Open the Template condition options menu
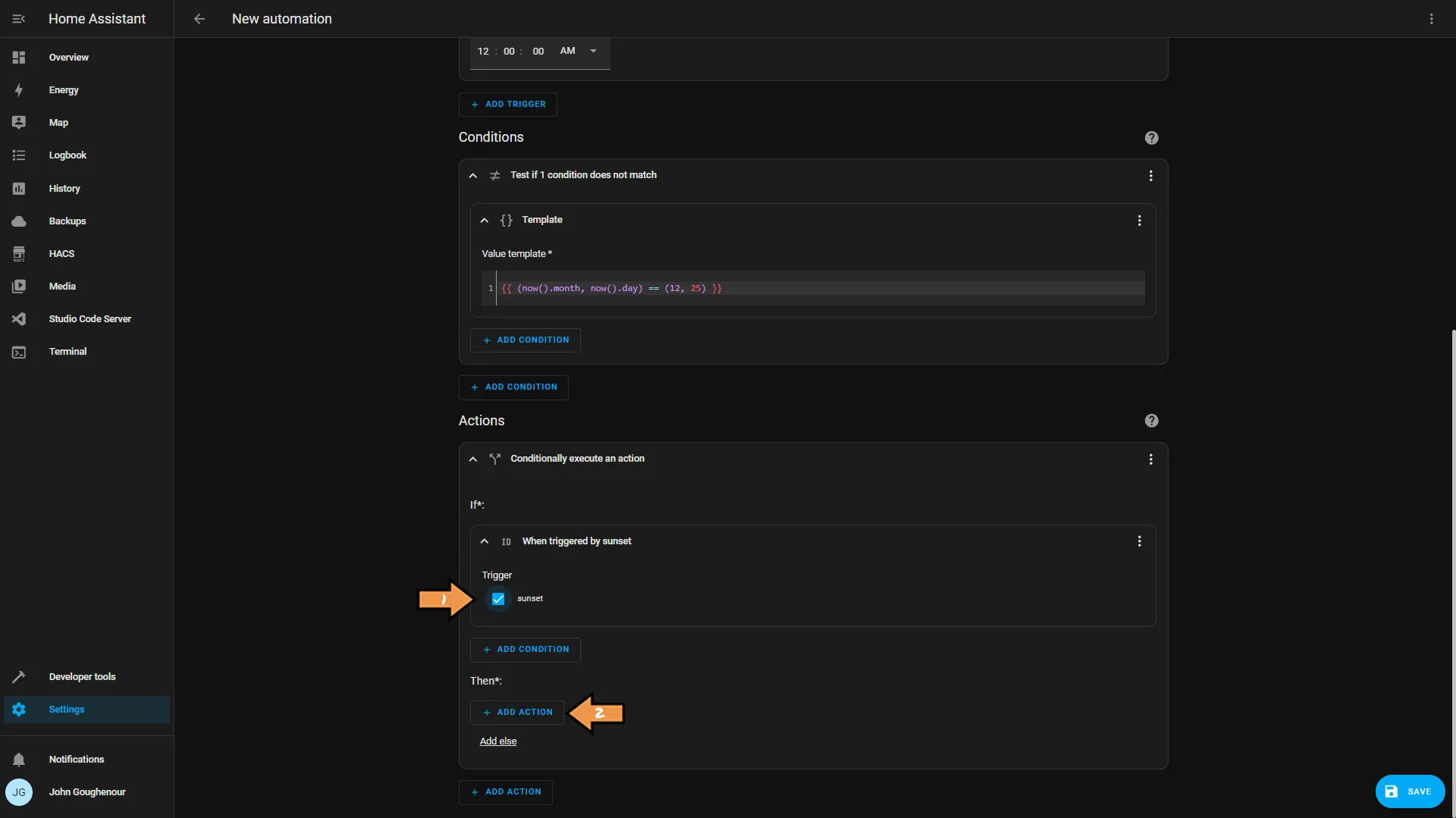1456x818 pixels. 1139,221
